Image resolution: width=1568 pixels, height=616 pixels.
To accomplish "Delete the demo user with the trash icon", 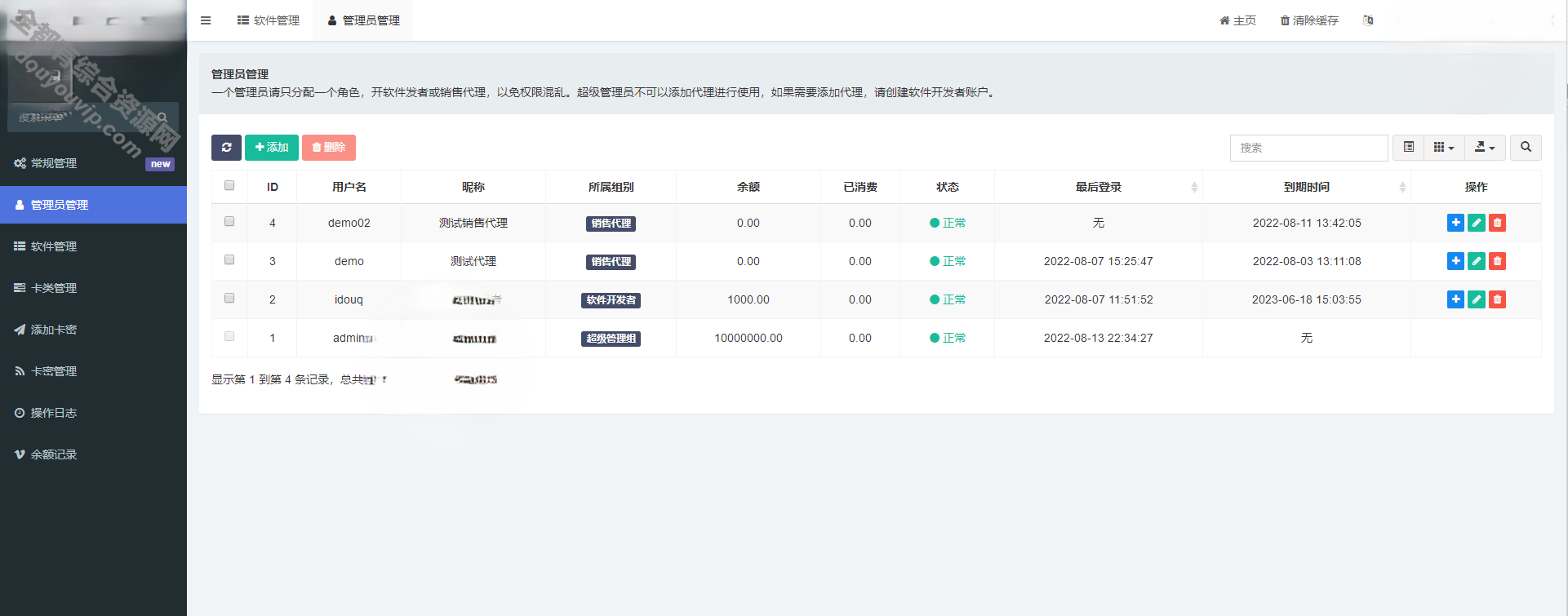I will pos(1497,261).
